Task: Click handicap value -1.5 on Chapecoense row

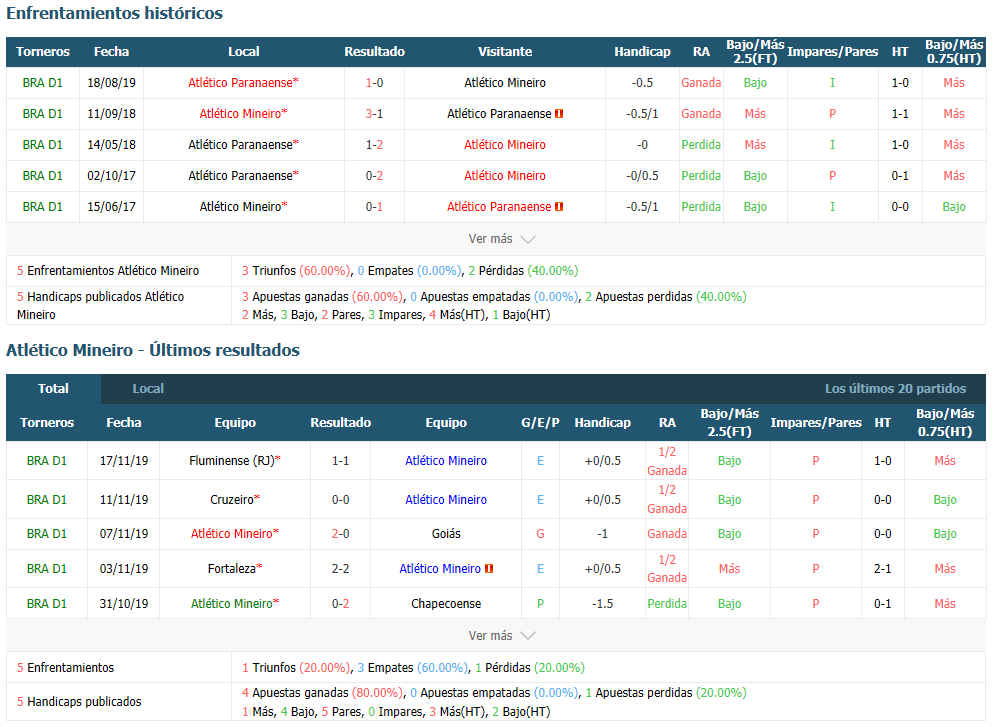Action: click(x=602, y=603)
